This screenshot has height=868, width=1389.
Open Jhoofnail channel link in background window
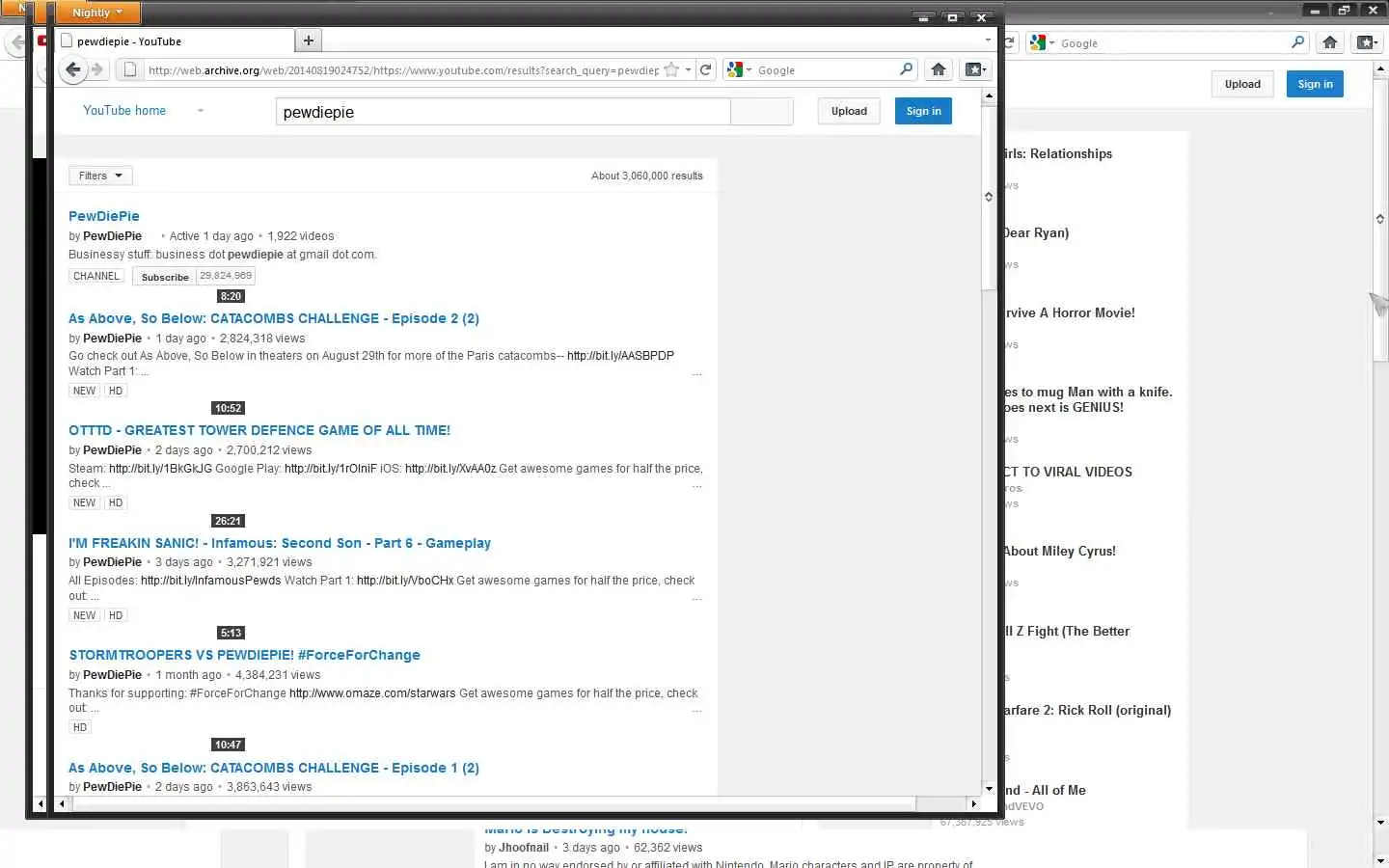524,848
